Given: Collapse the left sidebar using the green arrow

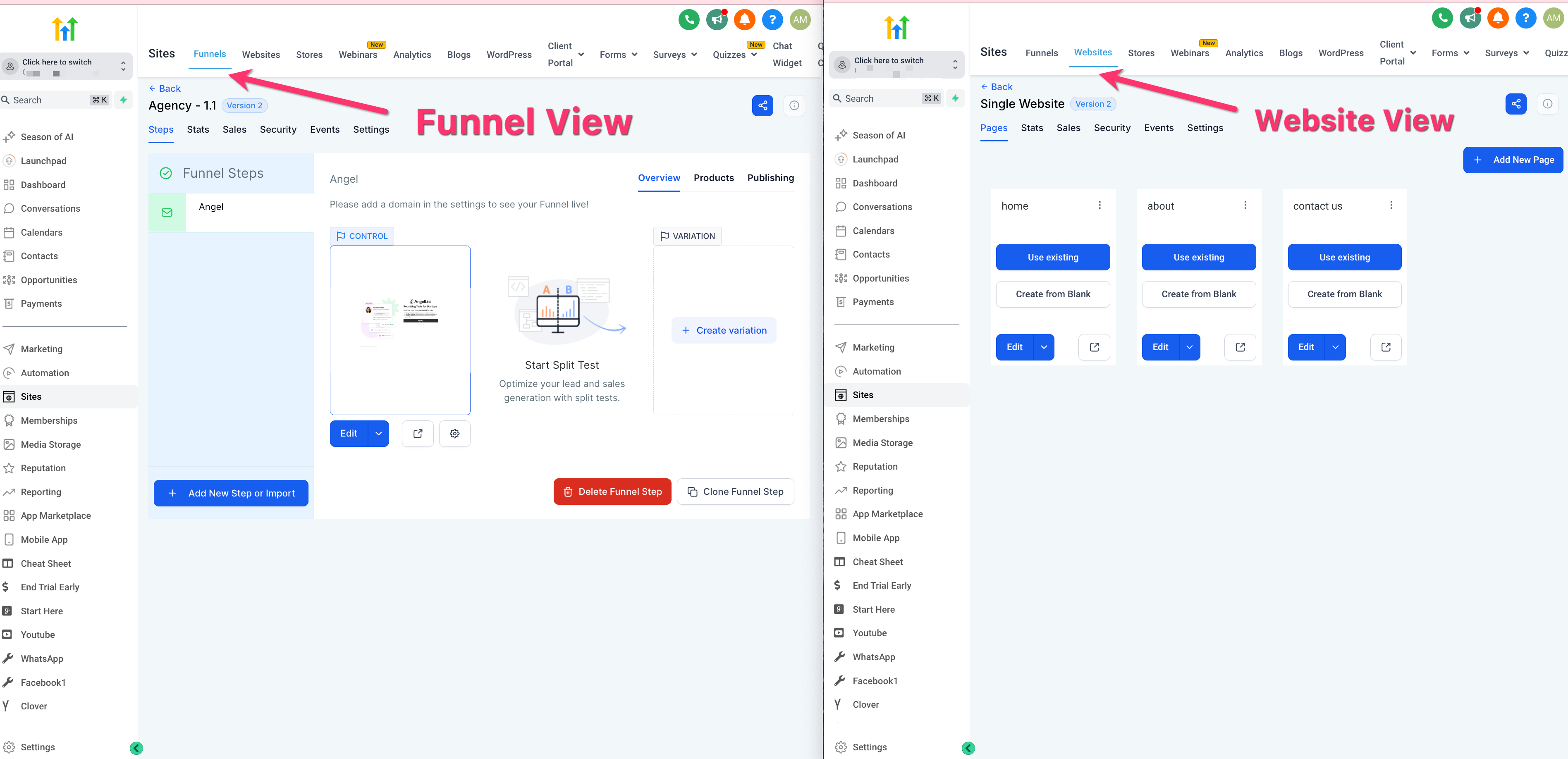Looking at the screenshot, I should [x=136, y=748].
